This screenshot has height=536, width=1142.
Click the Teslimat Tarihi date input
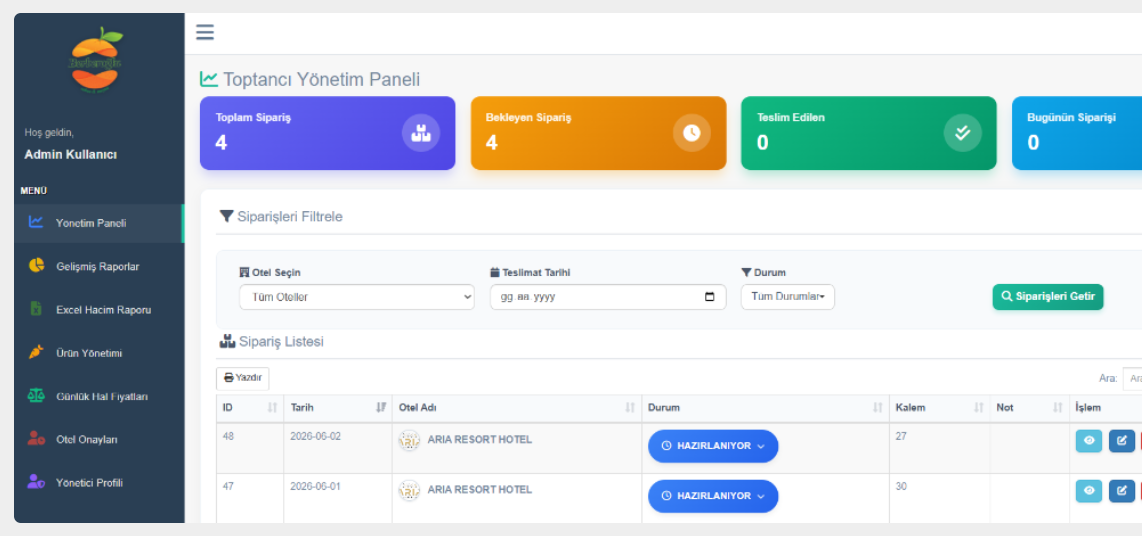click(608, 297)
